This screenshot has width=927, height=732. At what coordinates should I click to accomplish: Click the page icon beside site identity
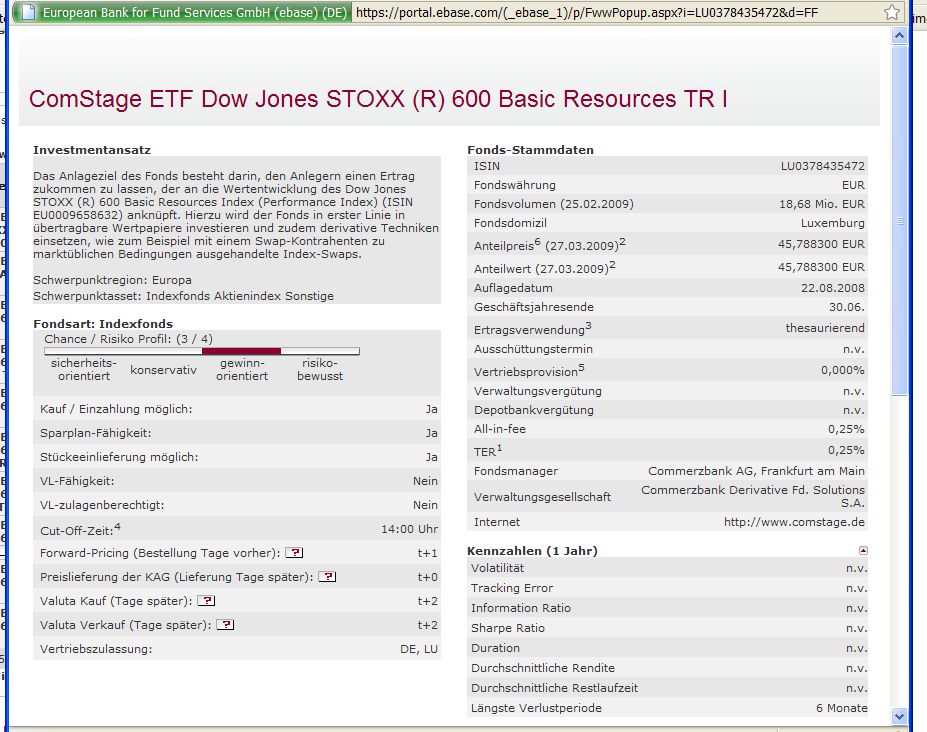coord(27,12)
